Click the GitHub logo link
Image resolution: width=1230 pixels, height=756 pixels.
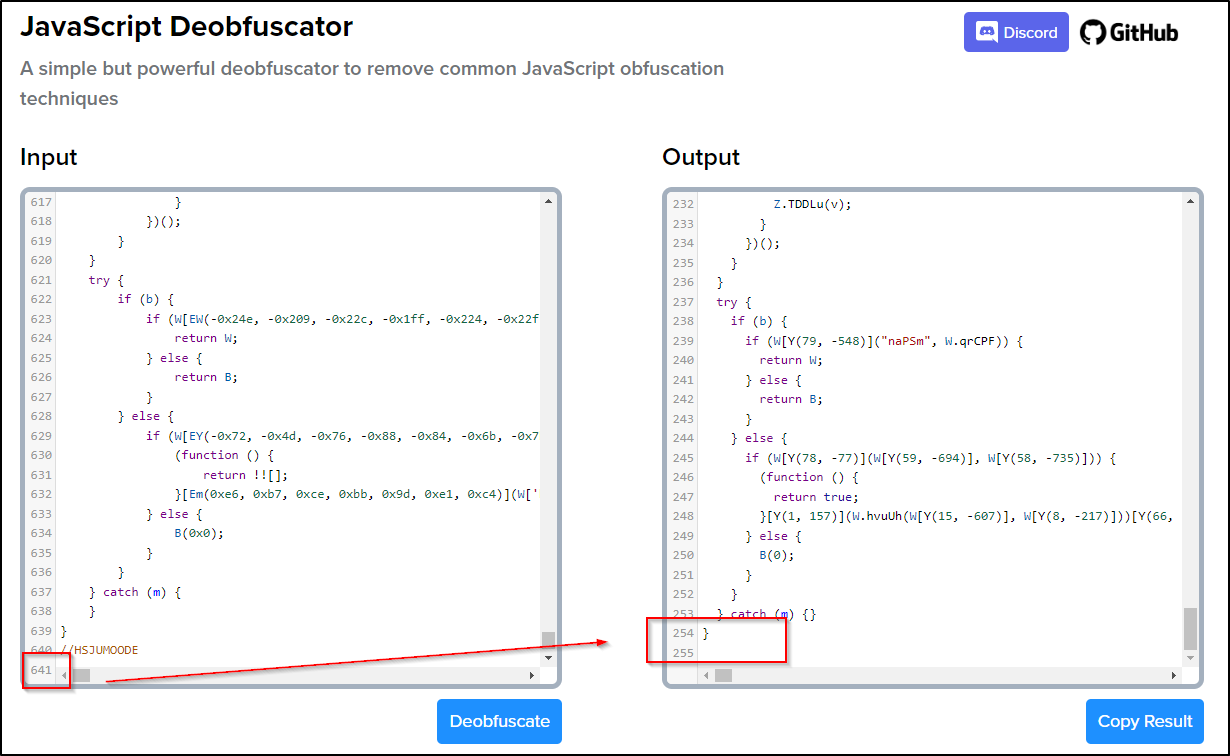click(1128, 32)
